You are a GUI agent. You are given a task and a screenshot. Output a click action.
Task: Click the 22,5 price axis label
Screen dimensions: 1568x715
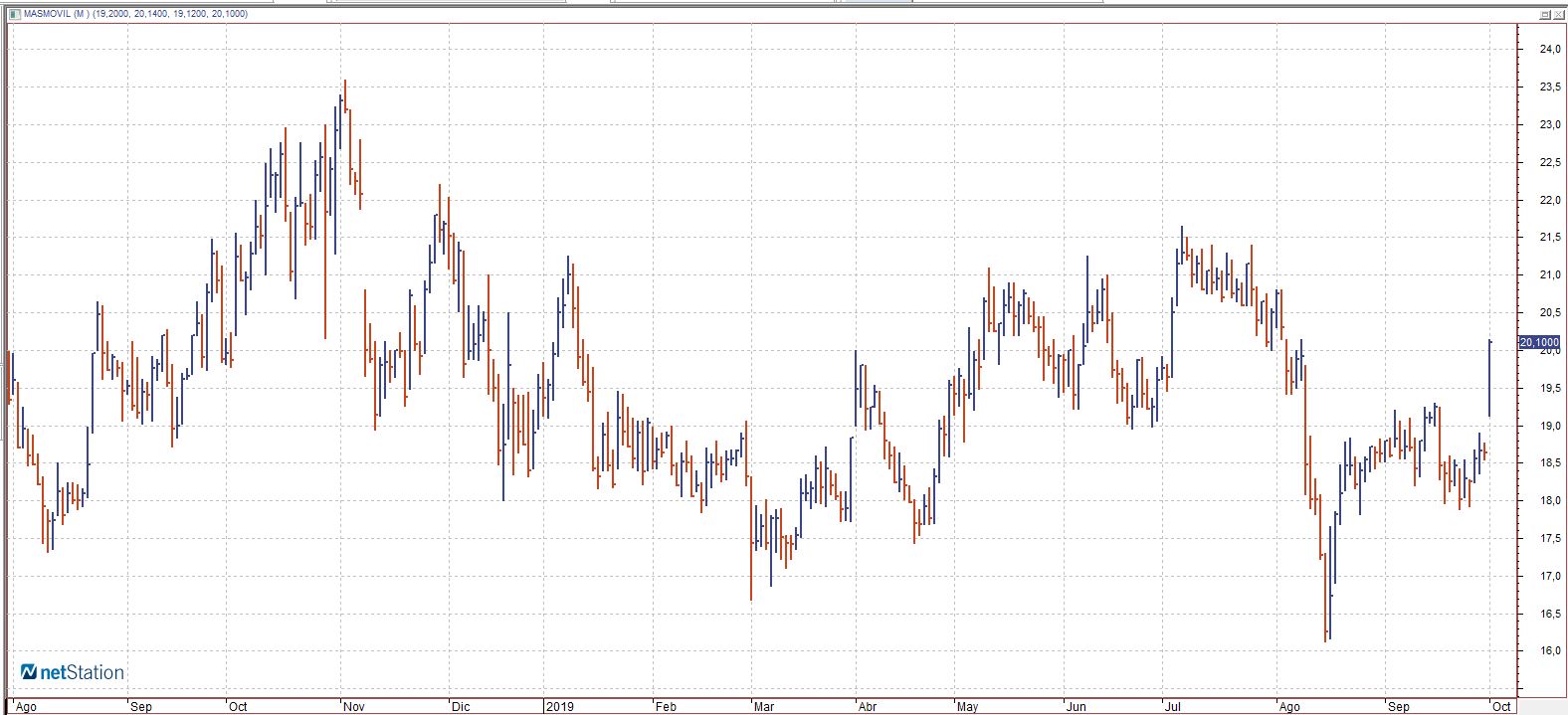[x=1550, y=163]
